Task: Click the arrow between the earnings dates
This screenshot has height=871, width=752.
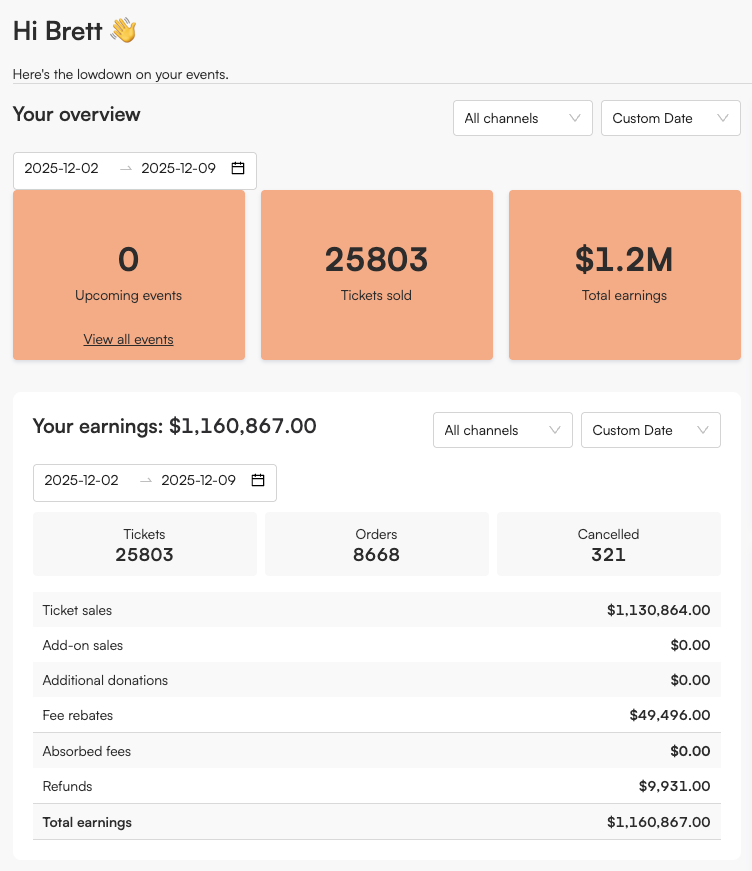Action: [146, 481]
